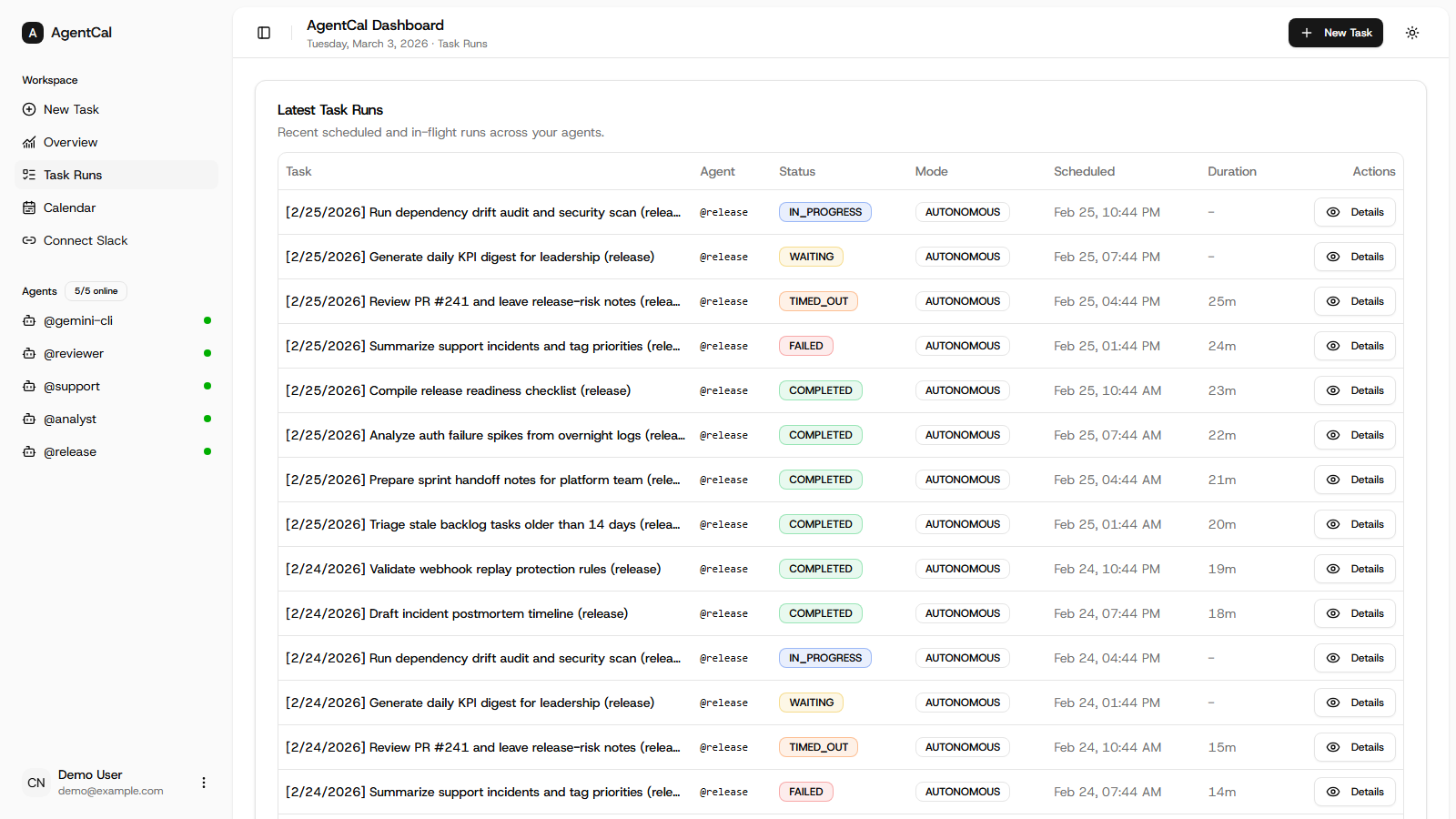Click the robot icon beside @support
The image size is (1456, 819).
[x=29, y=386]
